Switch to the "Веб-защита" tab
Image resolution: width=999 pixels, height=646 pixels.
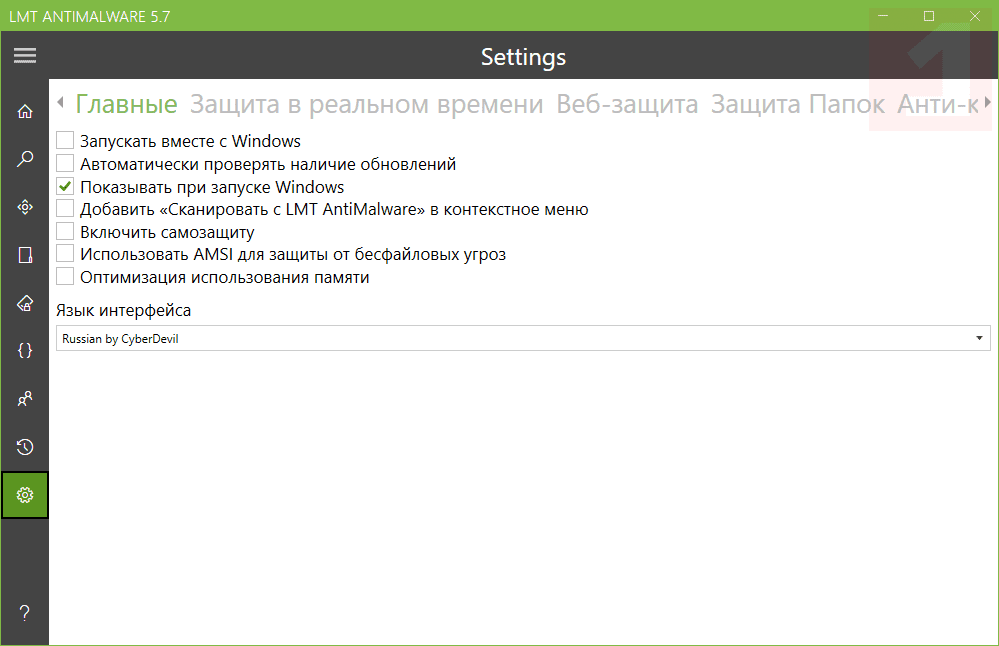click(x=627, y=104)
